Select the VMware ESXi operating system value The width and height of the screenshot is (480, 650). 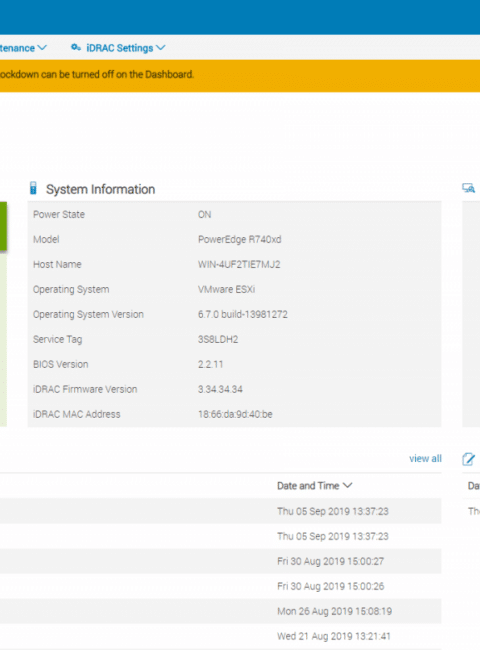click(226, 289)
